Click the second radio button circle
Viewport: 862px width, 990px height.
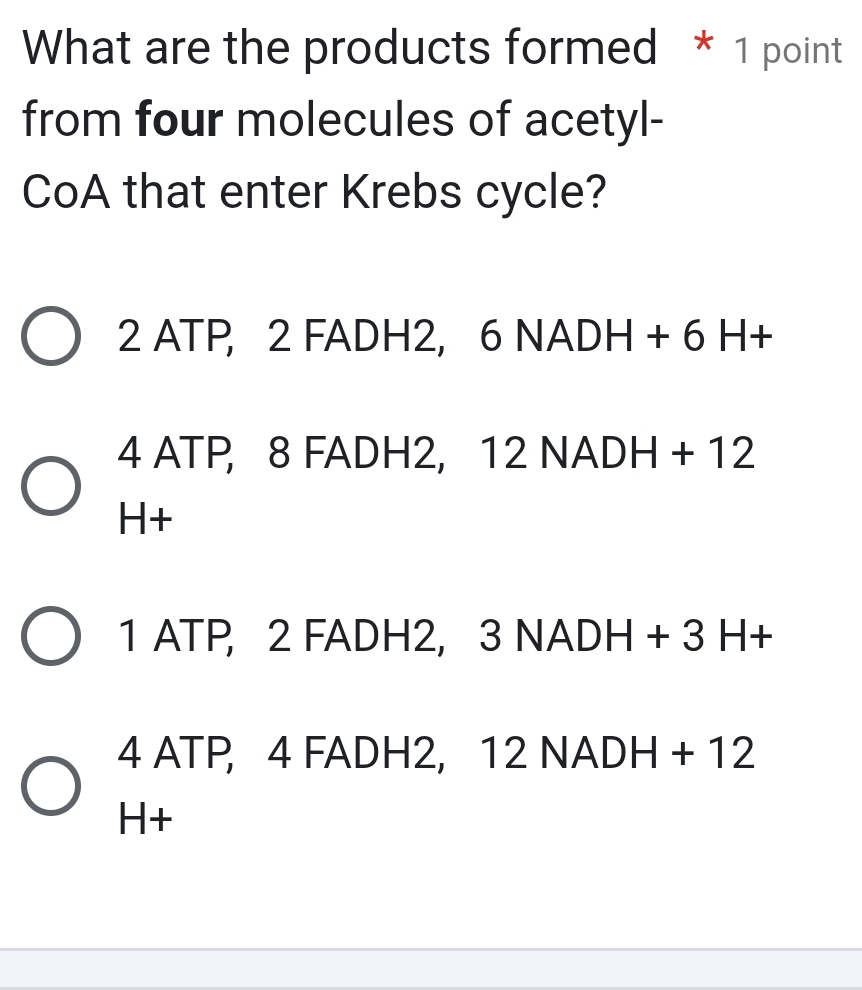[x=52, y=486]
